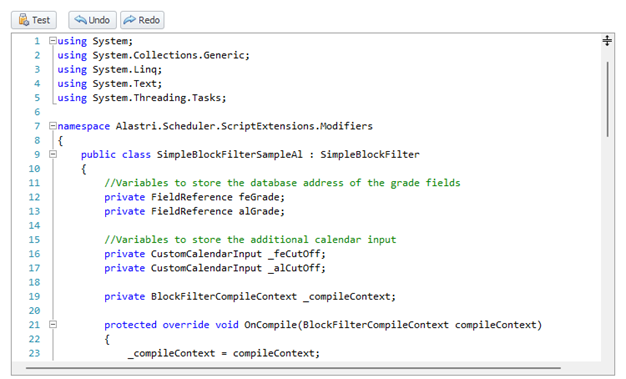Click the grade fields comment line
The image size is (626, 379).
282,183
